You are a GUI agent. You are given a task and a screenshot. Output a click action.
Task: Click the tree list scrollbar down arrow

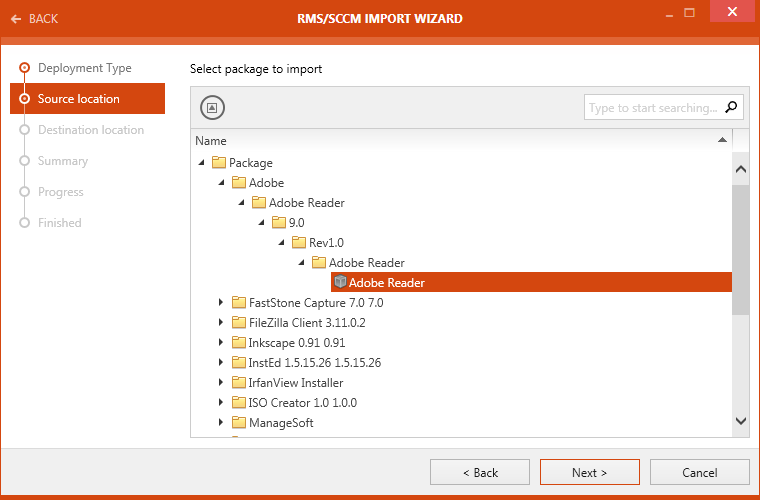(741, 422)
